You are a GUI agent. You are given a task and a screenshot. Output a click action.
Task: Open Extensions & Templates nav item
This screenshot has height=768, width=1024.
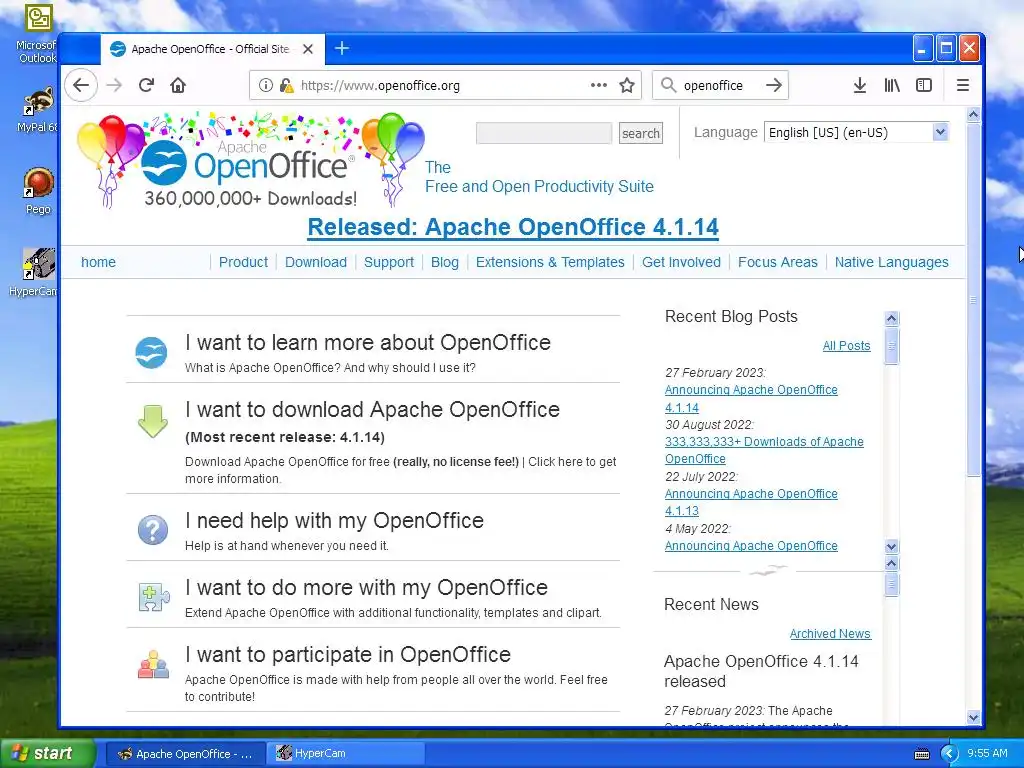(x=550, y=262)
